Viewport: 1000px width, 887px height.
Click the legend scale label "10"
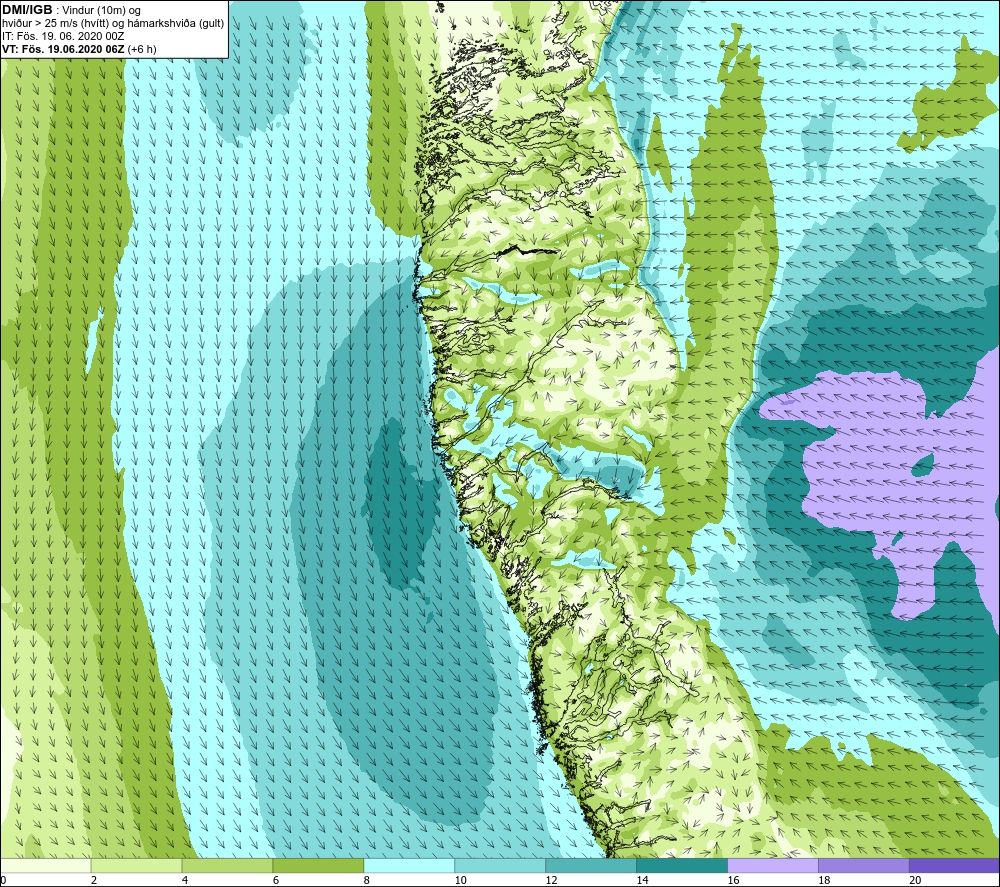460,880
